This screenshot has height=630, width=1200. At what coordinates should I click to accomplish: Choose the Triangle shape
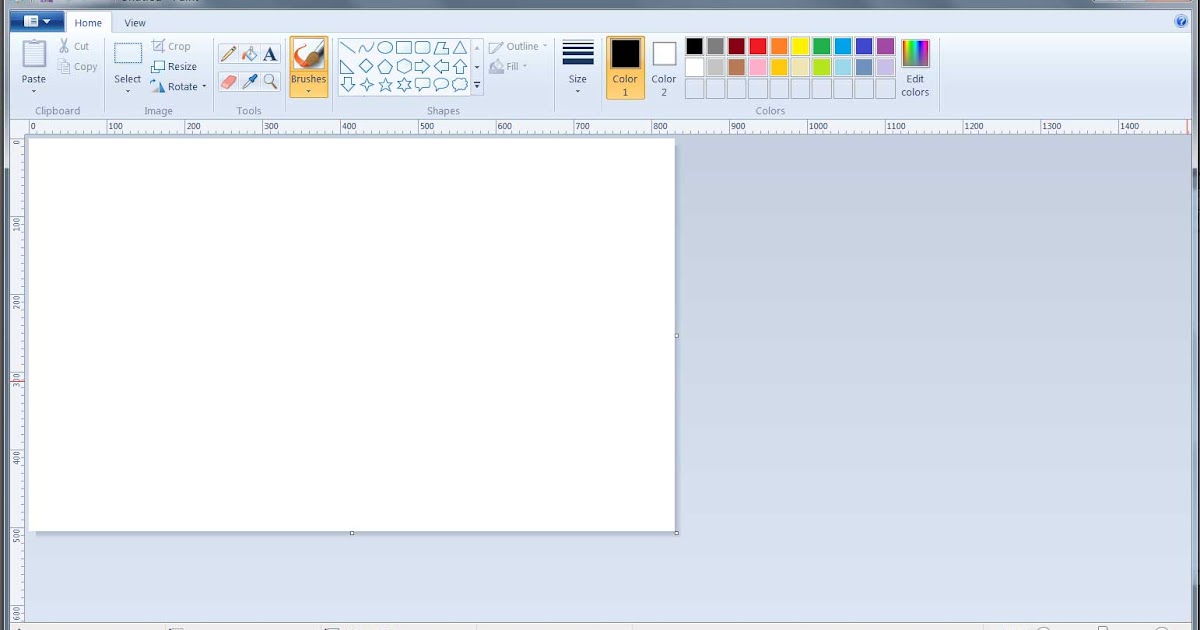pyautogui.click(x=460, y=48)
